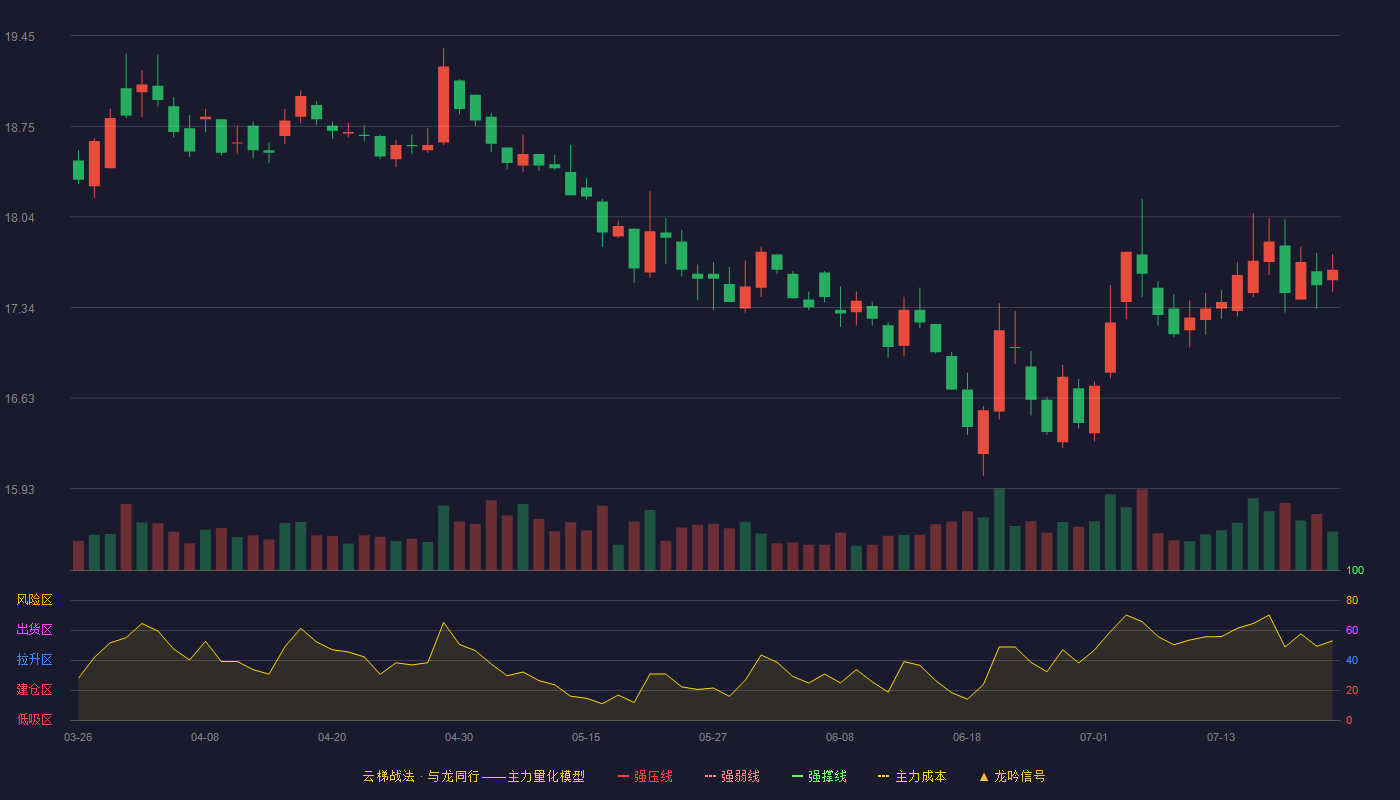
Task: Click the 05-27 date axis label
Action: click(713, 737)
